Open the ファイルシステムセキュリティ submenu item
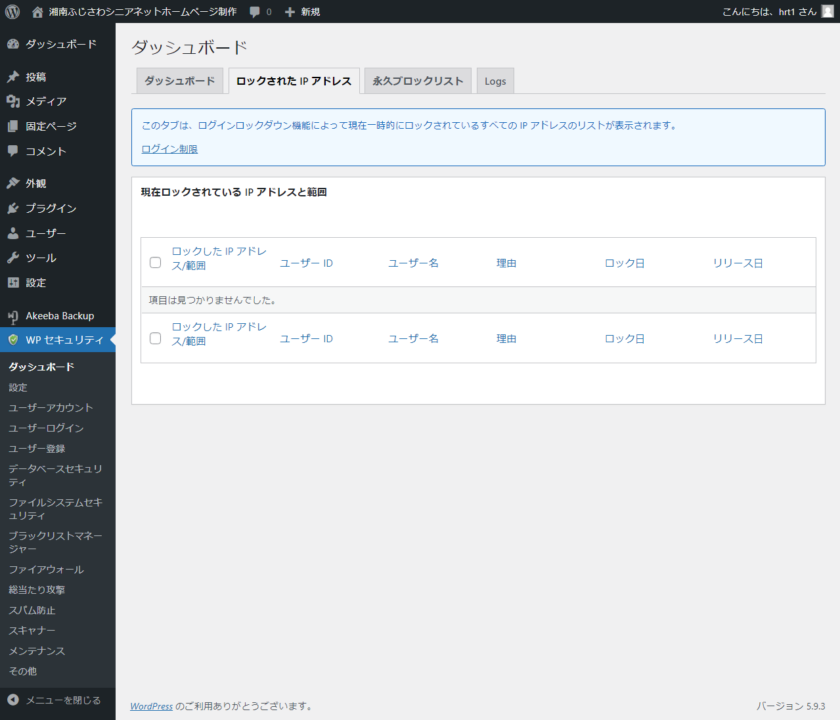Viewport: 840px width, 720px height. pos(57,509)
